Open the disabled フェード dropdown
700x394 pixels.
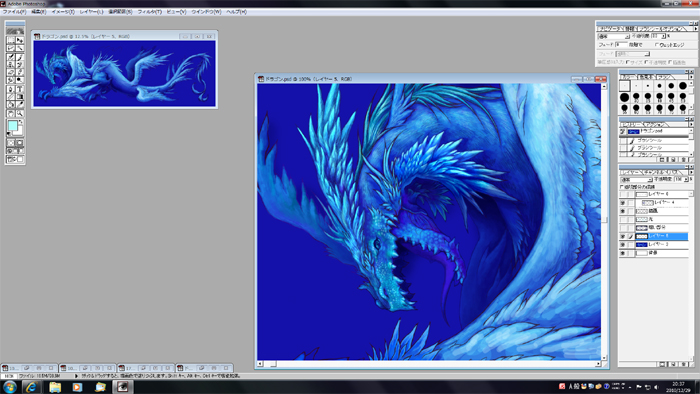[x=633, y=54]
